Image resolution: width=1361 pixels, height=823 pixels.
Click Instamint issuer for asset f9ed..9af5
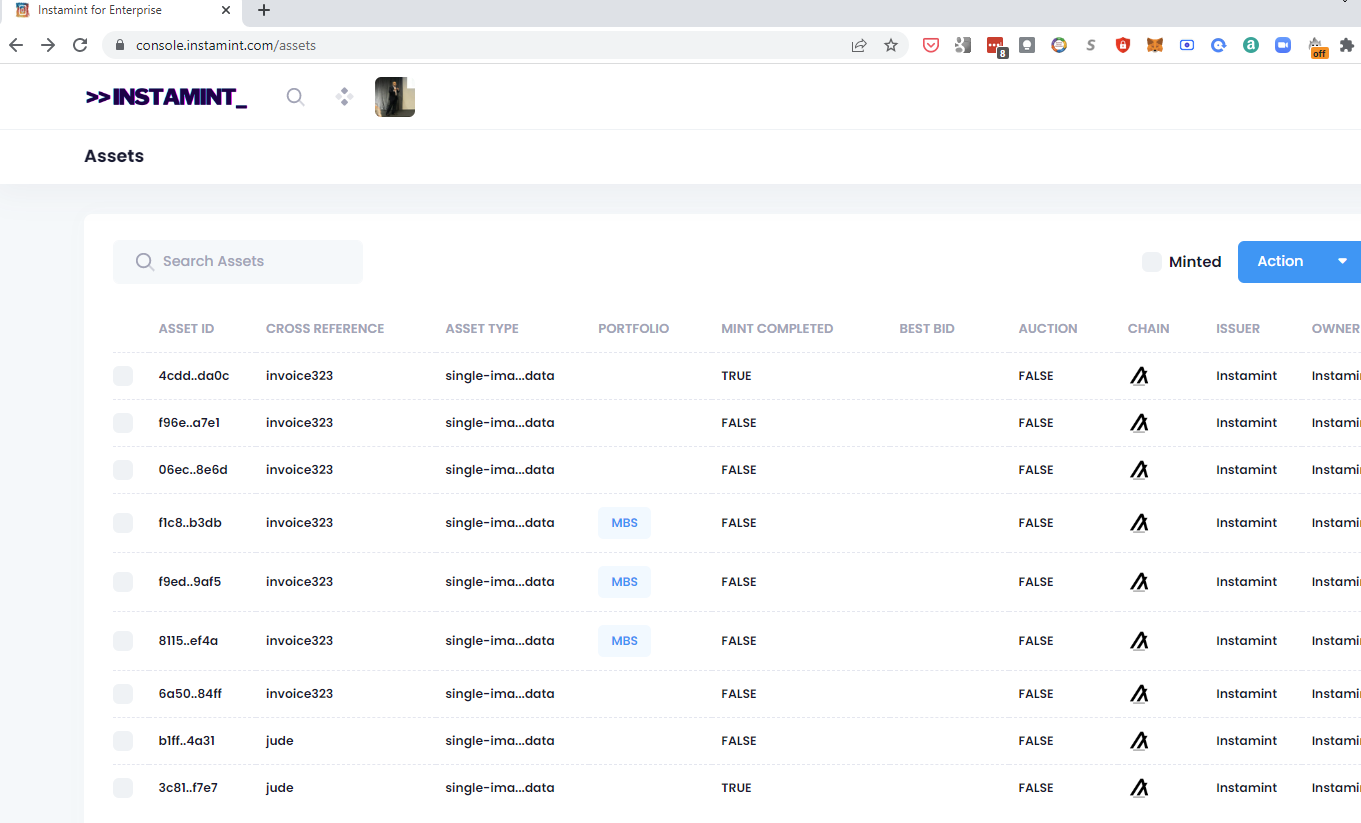pos(1246,582)
